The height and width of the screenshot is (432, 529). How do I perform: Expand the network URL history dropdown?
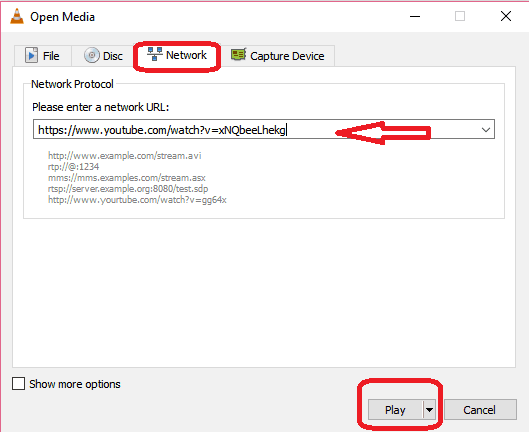[x=486, y=130]
